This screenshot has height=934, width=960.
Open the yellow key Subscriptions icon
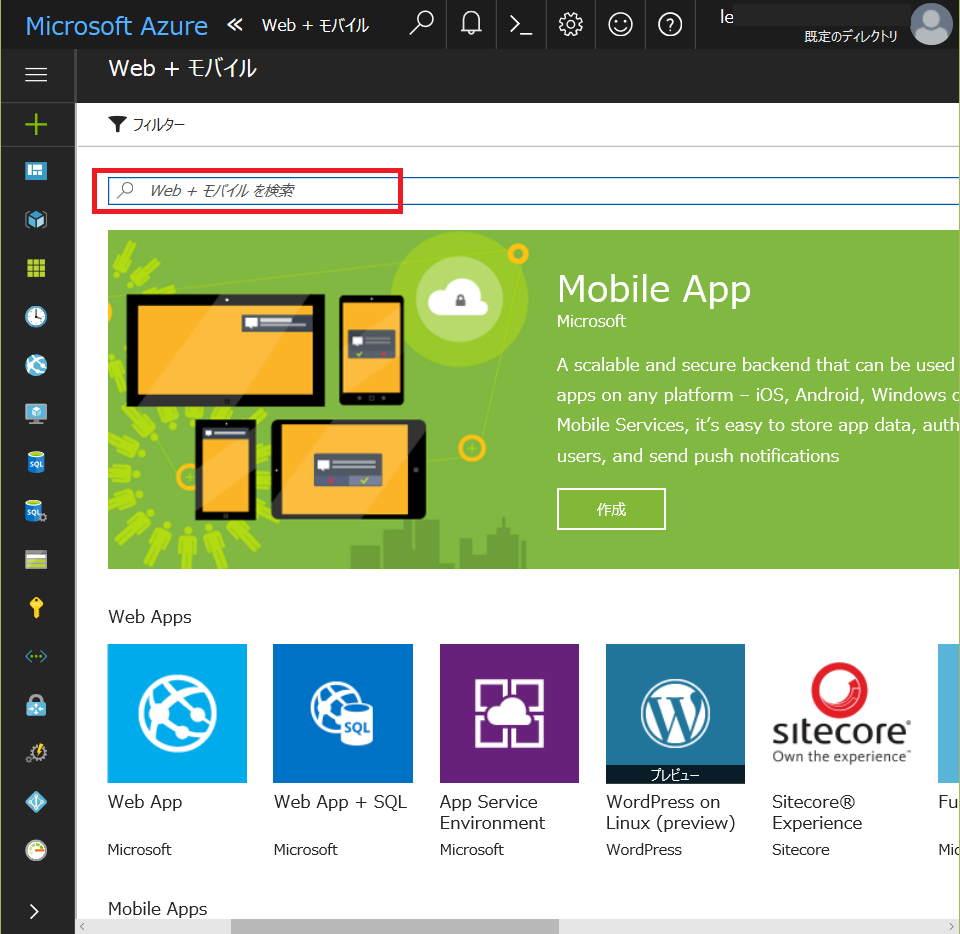coord(36,608)
